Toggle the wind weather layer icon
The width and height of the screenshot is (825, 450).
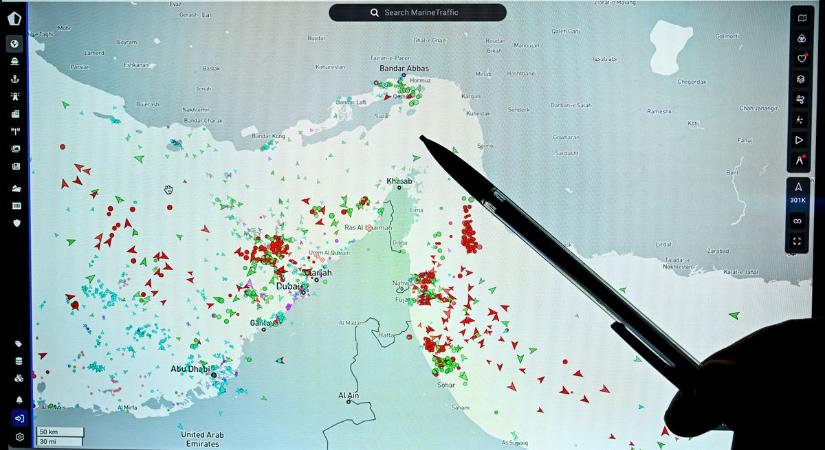pyautogui.click(x=800, y=100)
